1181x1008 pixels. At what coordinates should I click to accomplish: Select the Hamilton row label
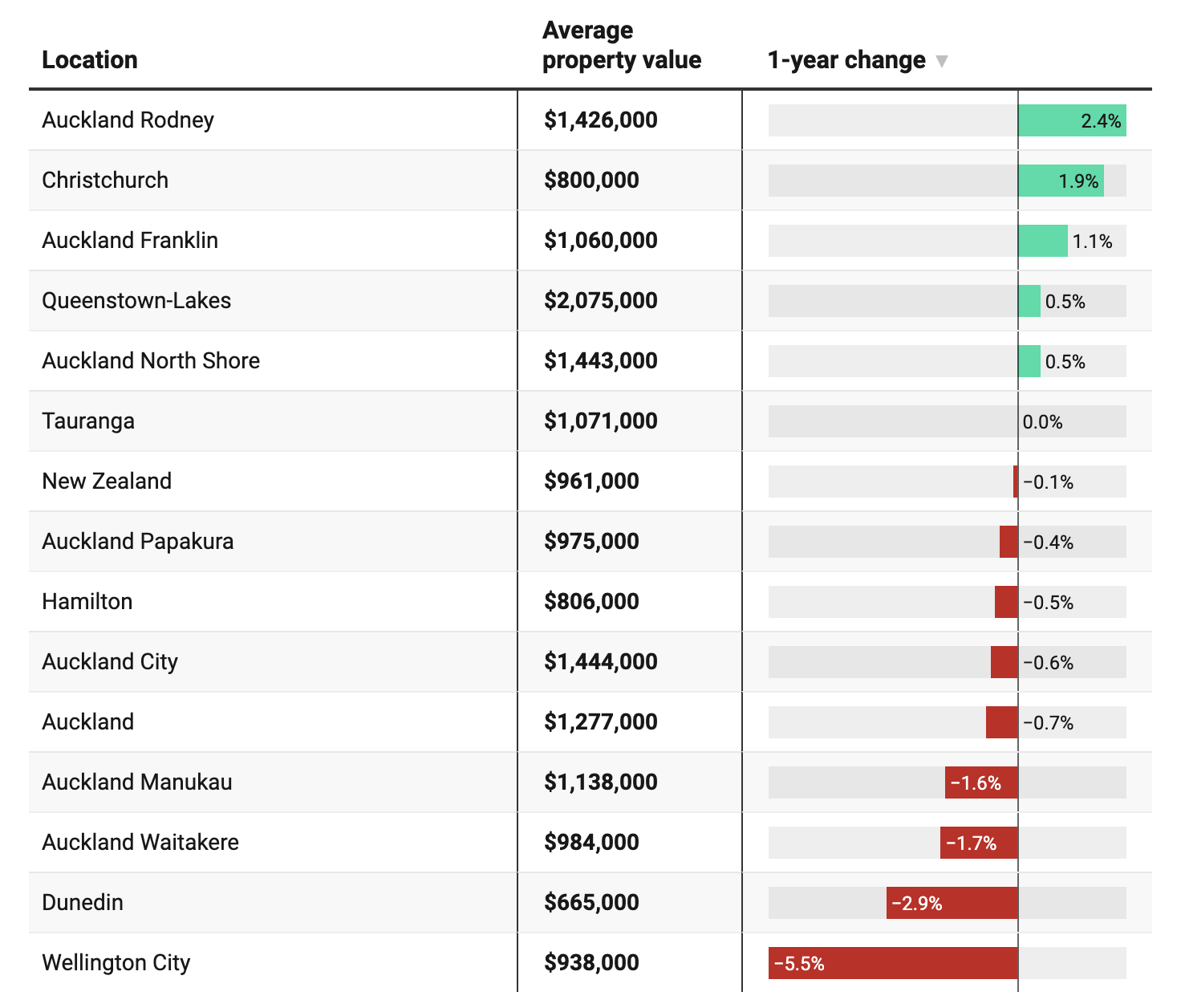click(x=87, y=602)
